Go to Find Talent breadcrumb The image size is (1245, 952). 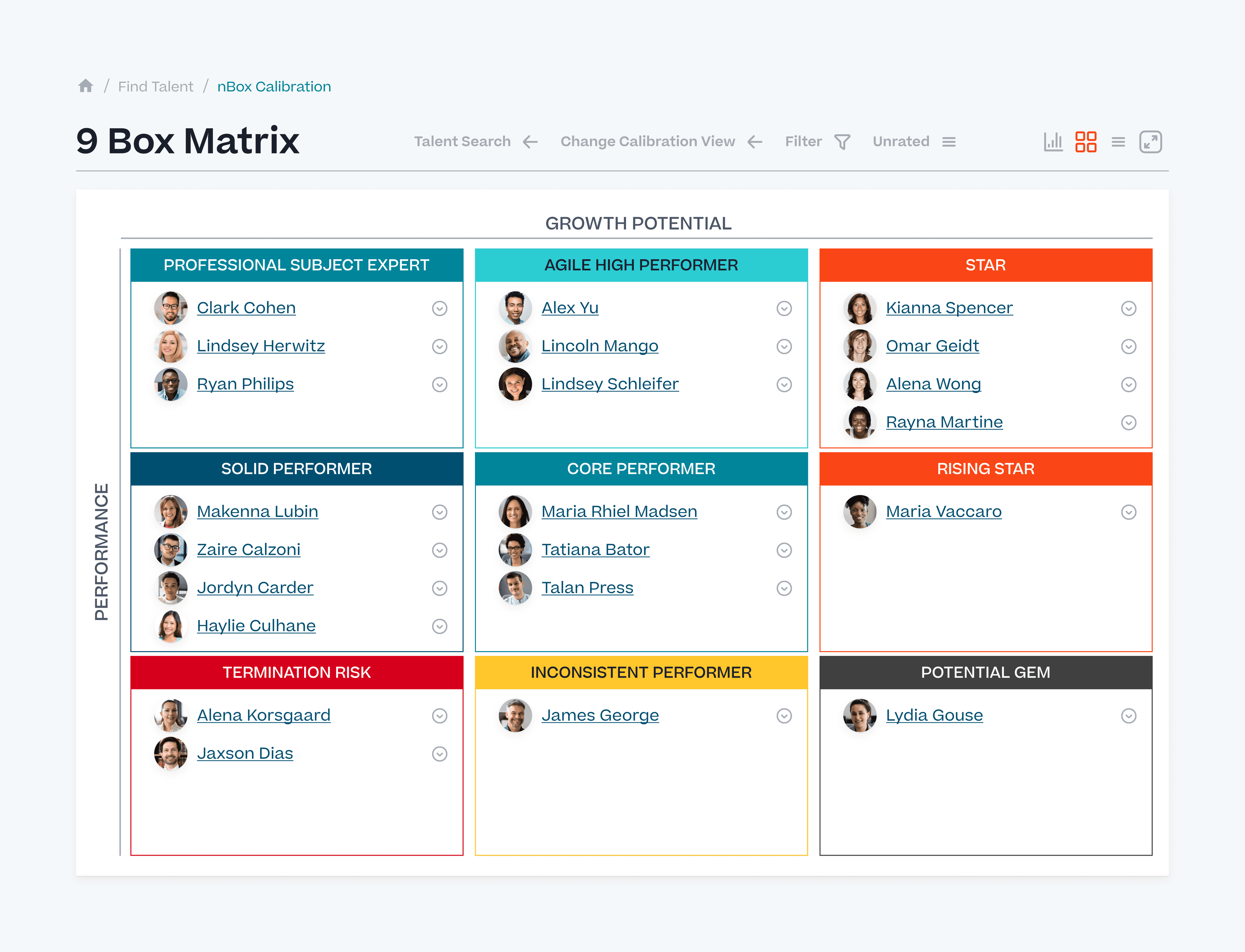[155, 87]
